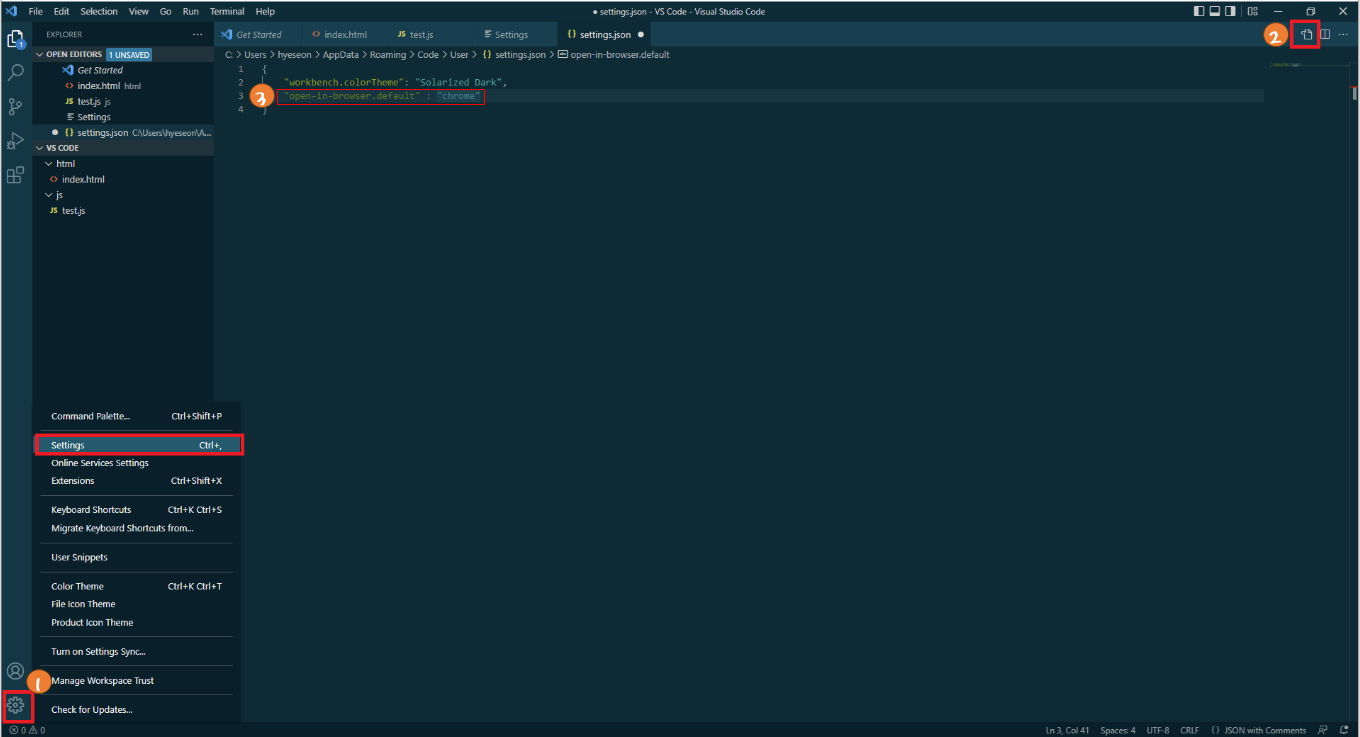Screen dimensions: 1360x737
Task: Click Open Settings (UI) icon in editor toolbar
Action: pyautogui.click(x=1306, y=34)
